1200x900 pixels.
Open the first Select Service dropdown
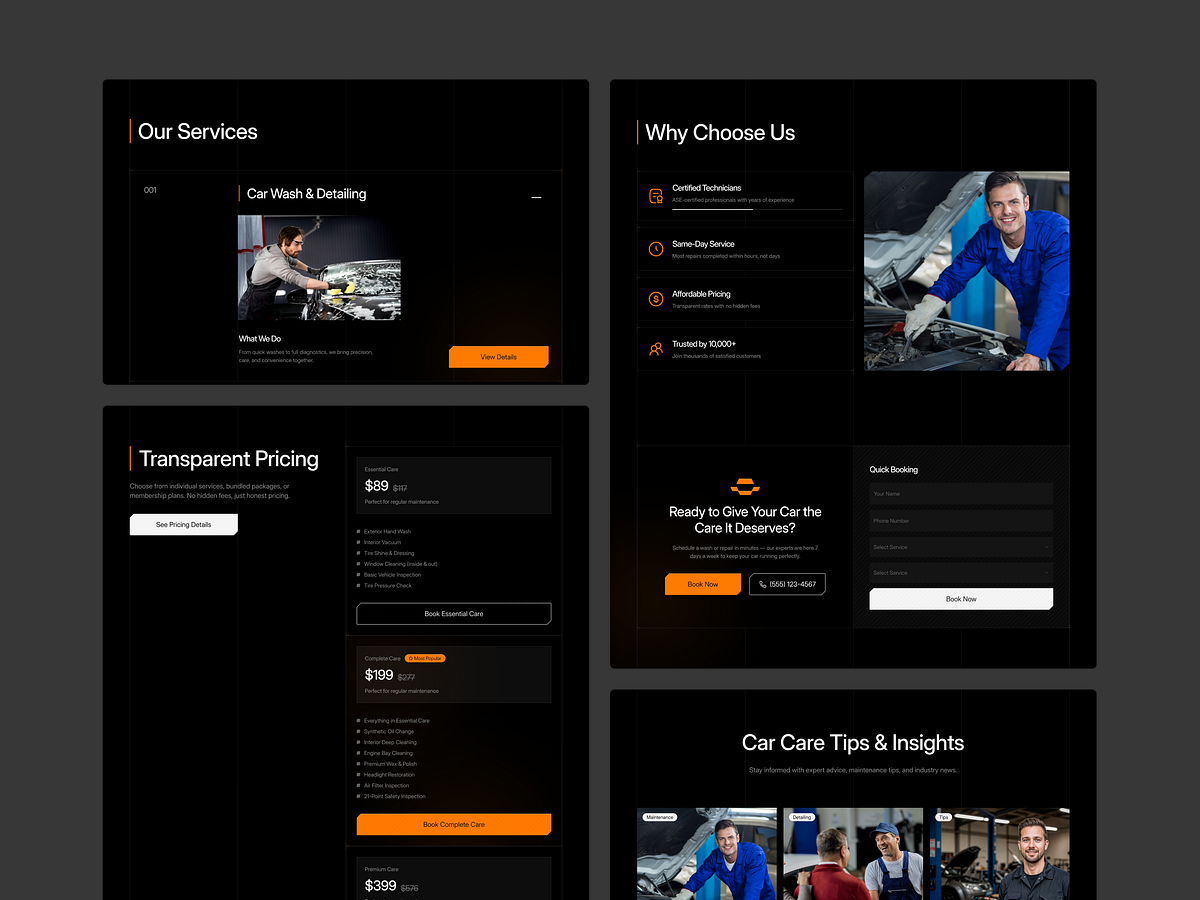click(960, 547)
